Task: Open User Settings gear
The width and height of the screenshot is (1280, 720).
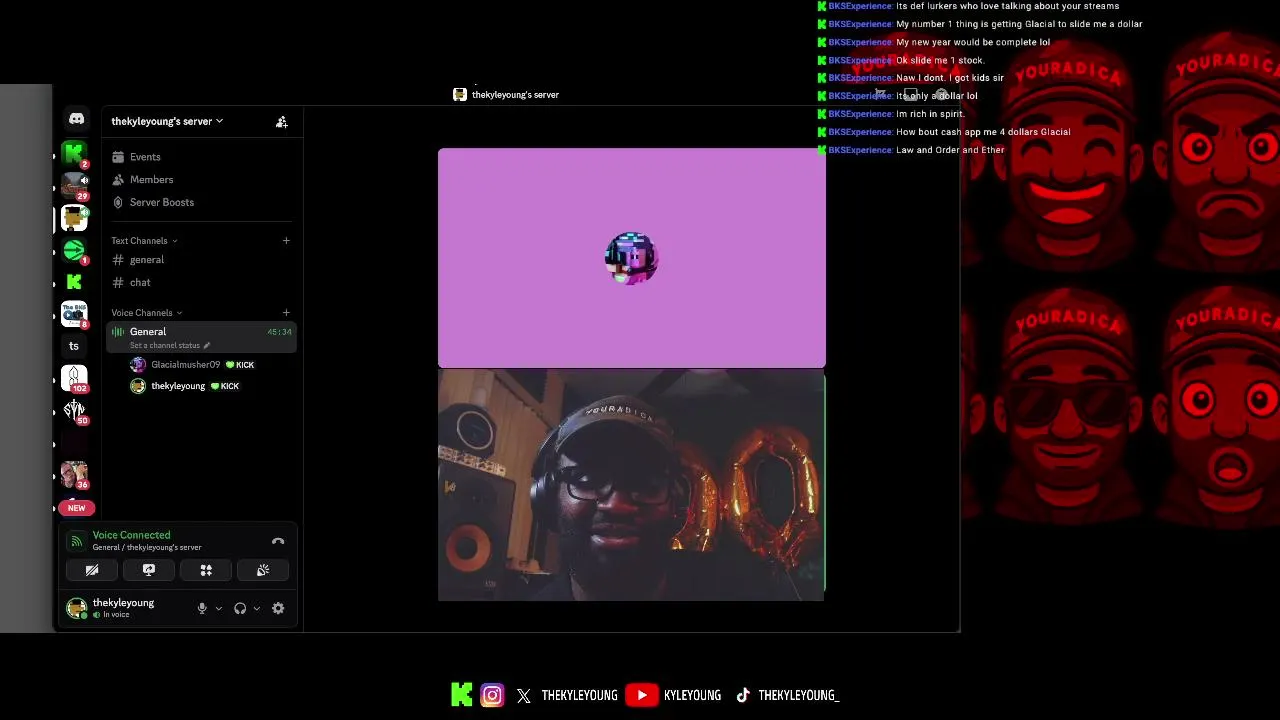Action: tap(278, 608)
